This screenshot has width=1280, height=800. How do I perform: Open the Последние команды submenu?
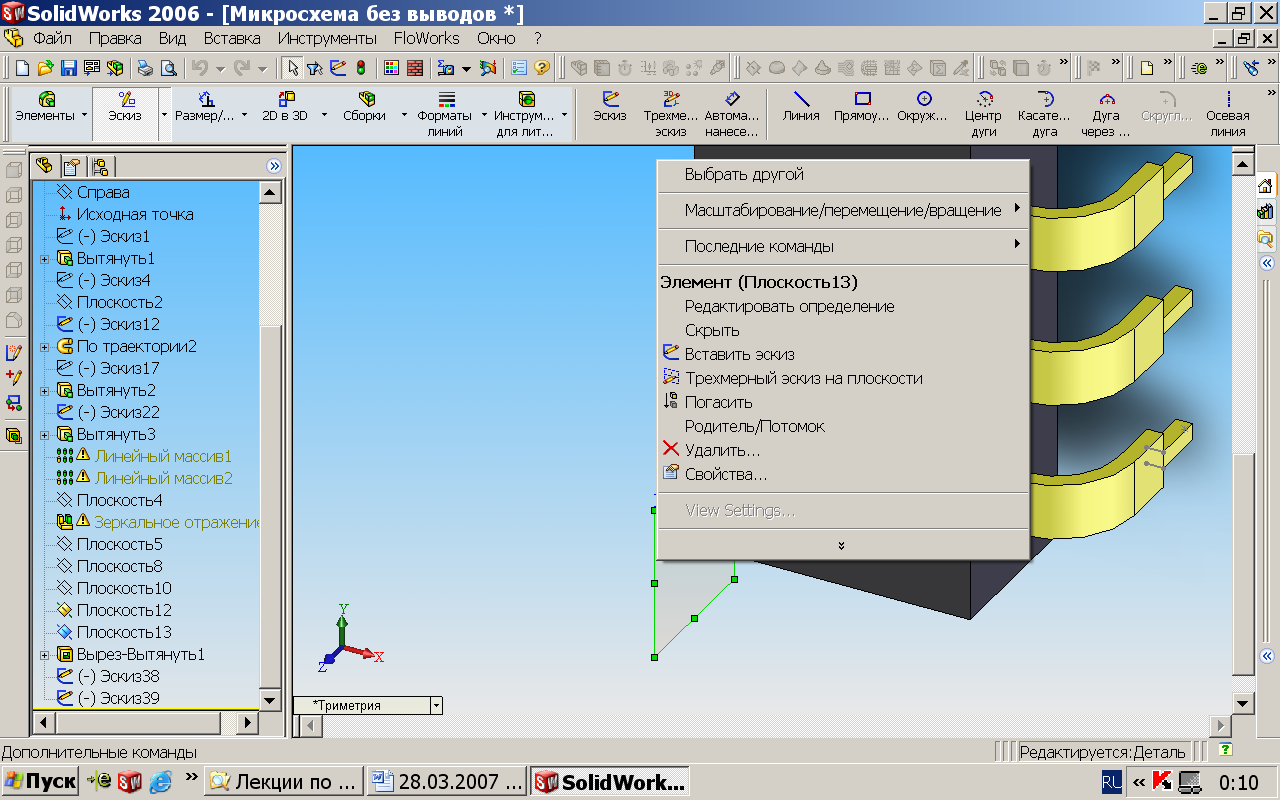point(842,246)
